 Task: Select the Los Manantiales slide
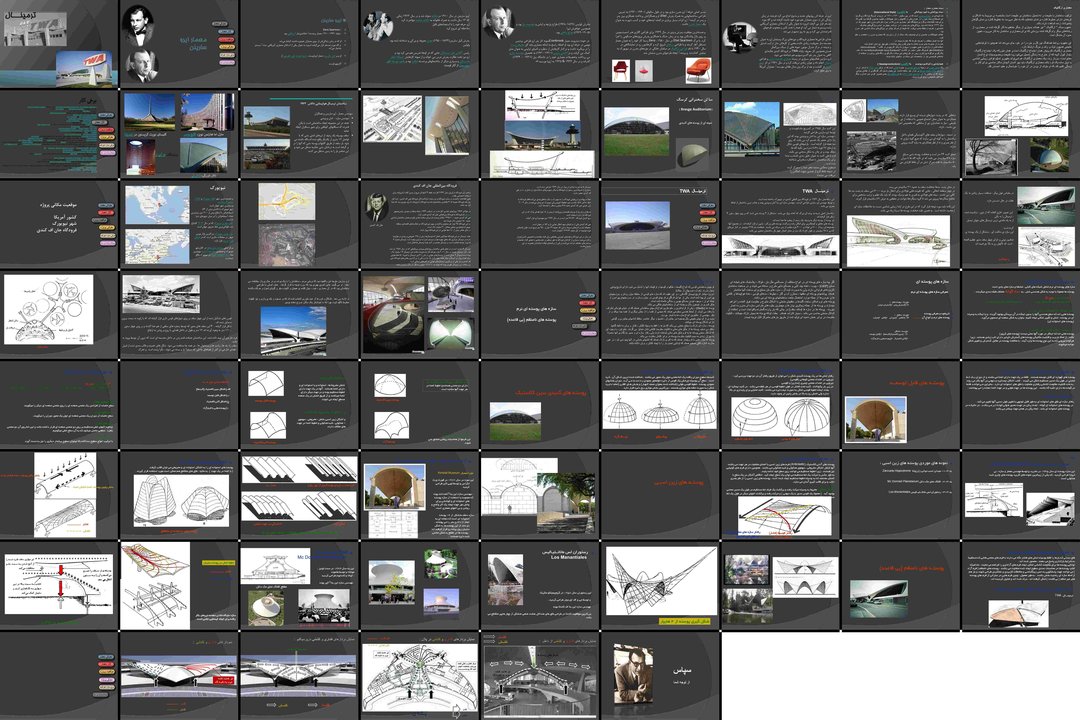[539, 585]
